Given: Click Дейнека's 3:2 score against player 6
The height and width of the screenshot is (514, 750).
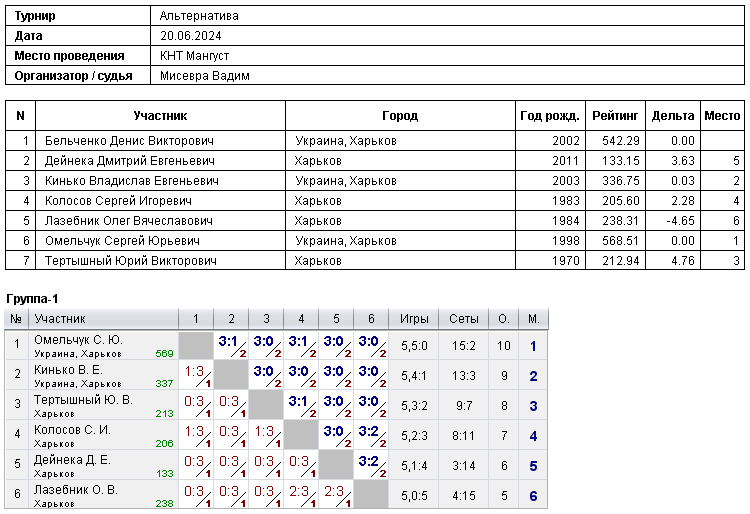Looking at the screenshot, I should coord(368,462).
